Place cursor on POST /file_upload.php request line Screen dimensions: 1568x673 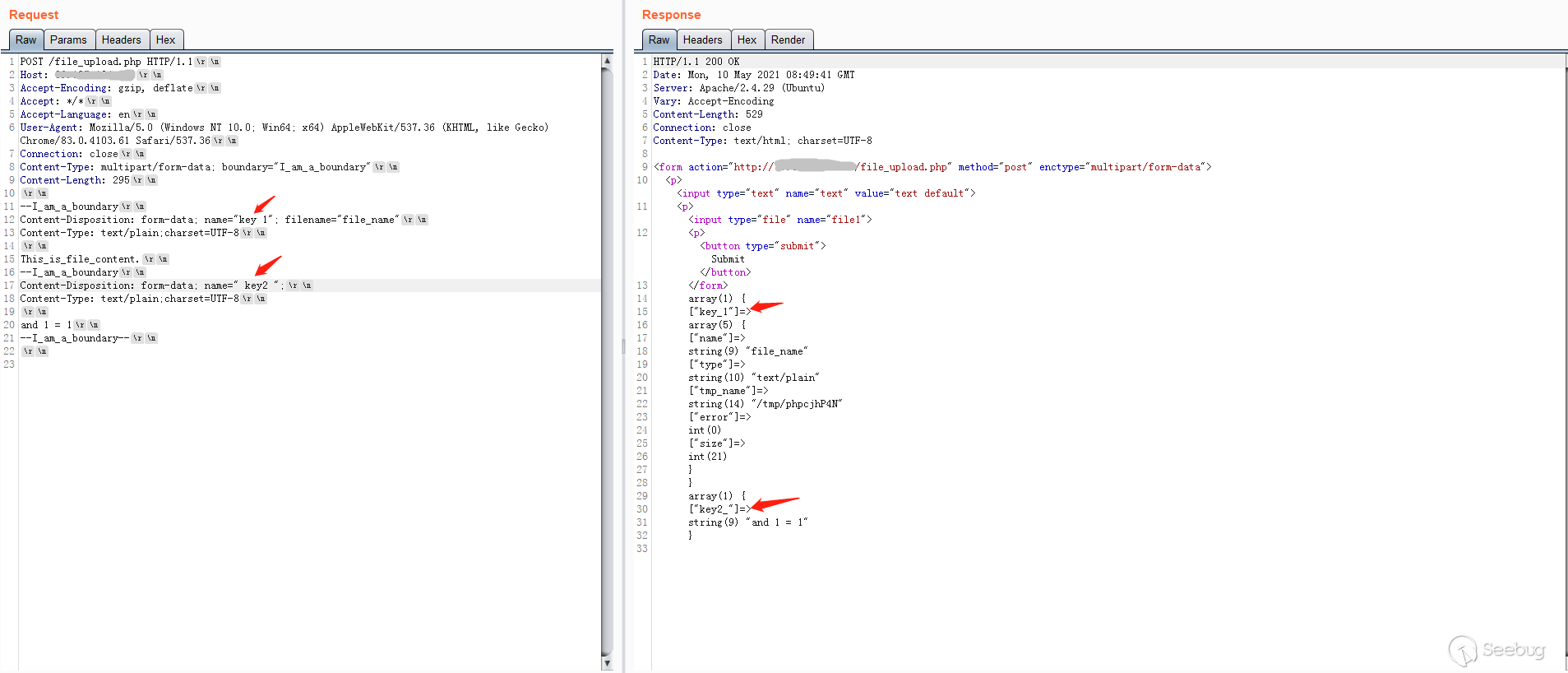105,62
